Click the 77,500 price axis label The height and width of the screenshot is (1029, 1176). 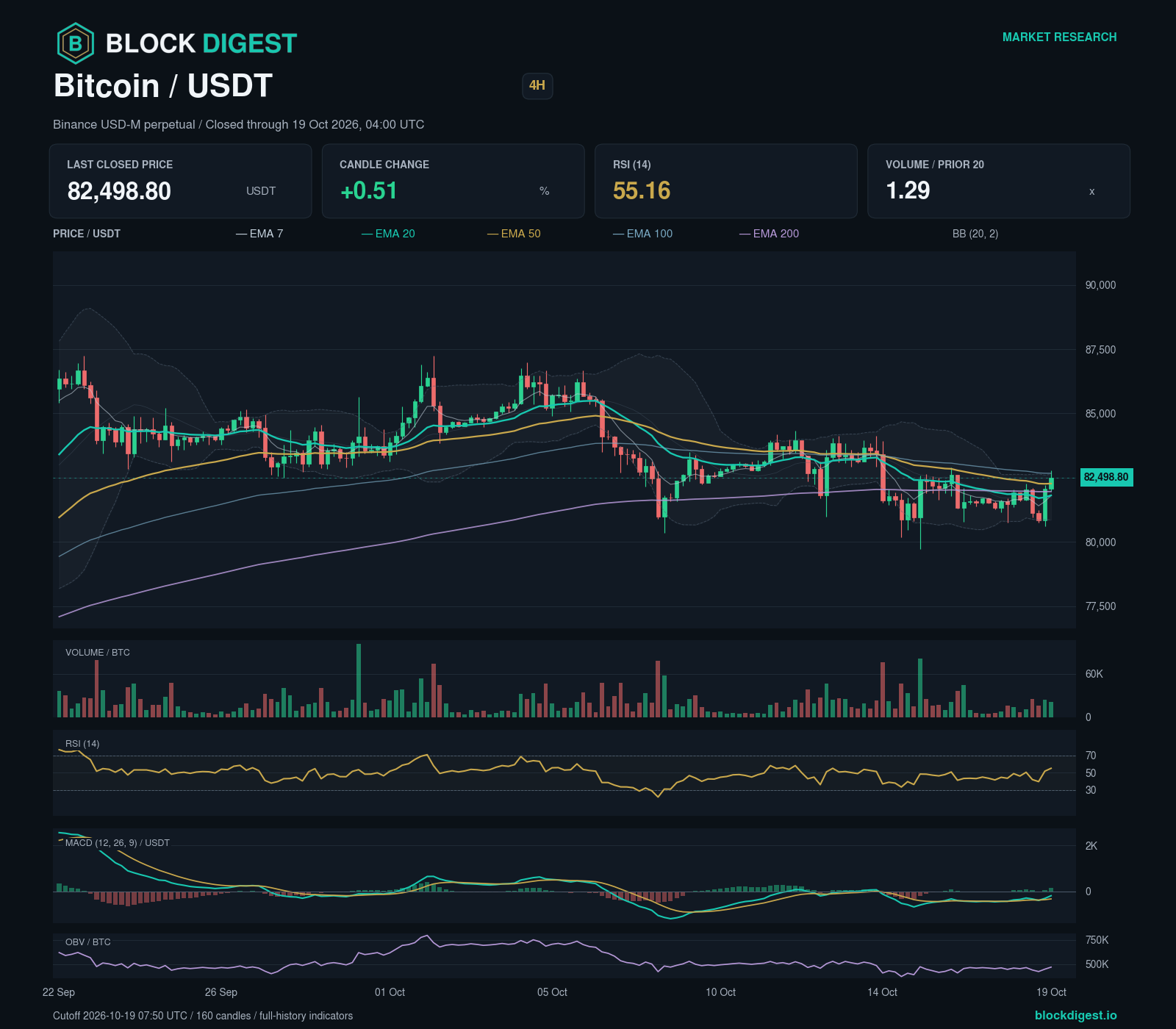[x=1100, y=606]
